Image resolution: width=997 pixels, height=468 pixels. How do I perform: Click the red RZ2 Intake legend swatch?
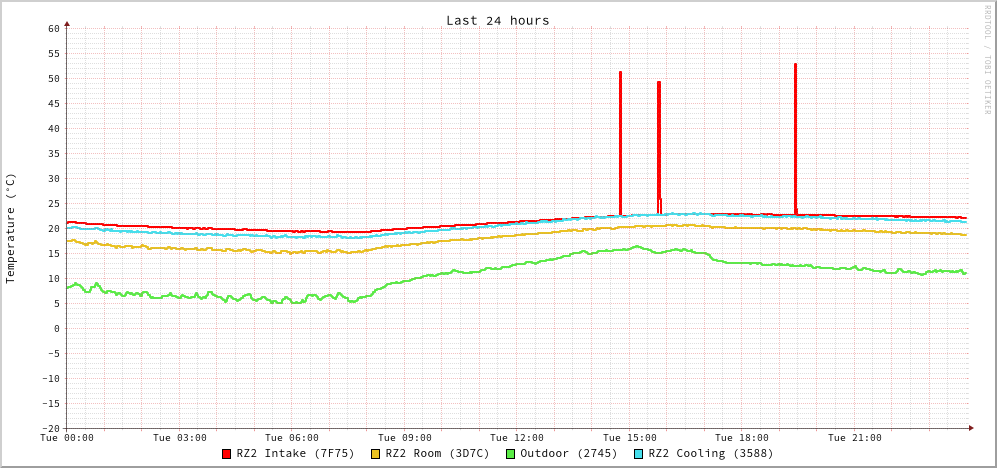(x=227, y=454)
